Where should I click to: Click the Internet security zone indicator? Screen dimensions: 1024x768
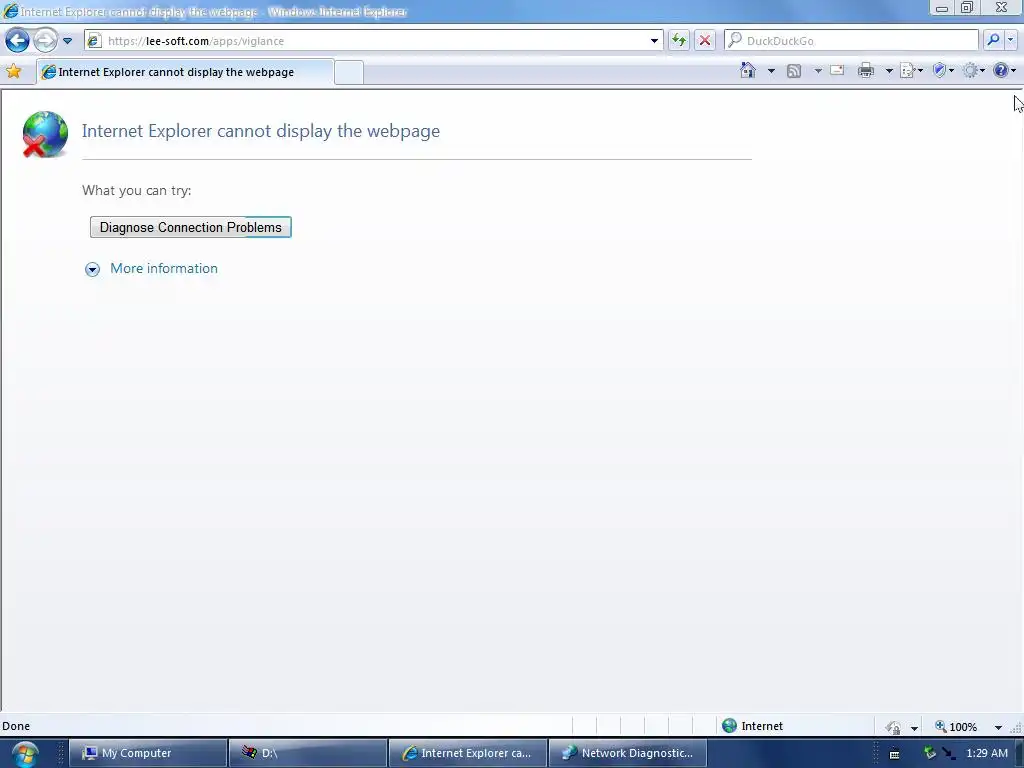pyautogui.click(x=752, y=726)
